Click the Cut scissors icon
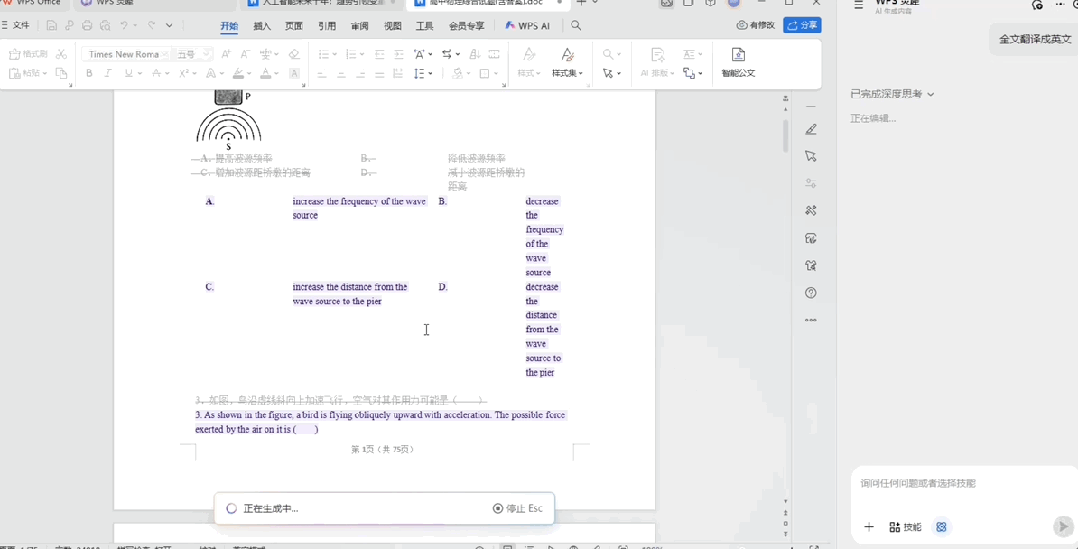The width and height of the screenshot is (1078, 549). click(x=61, y=54)
